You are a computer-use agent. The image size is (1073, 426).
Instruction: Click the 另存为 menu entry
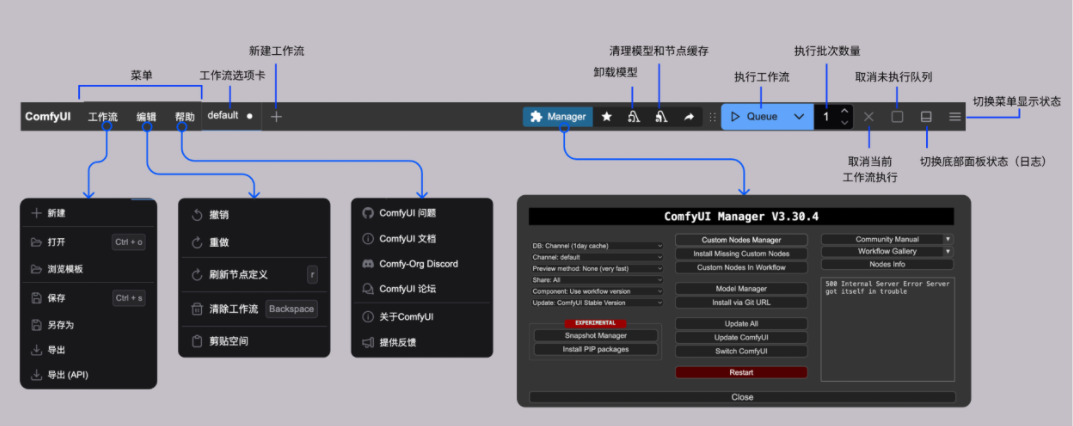[x=88, y=325]
